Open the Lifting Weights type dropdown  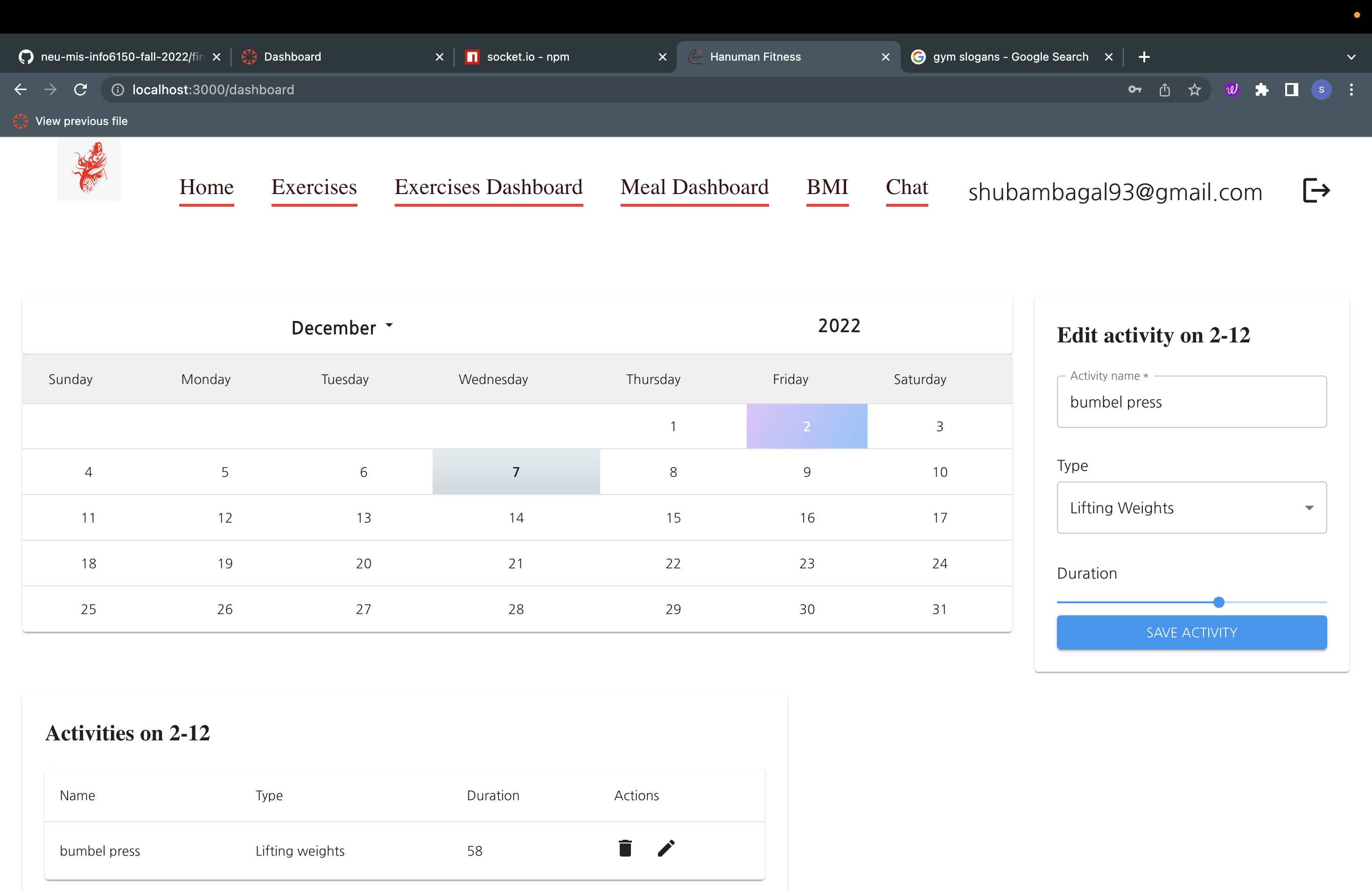point(1309,508)
